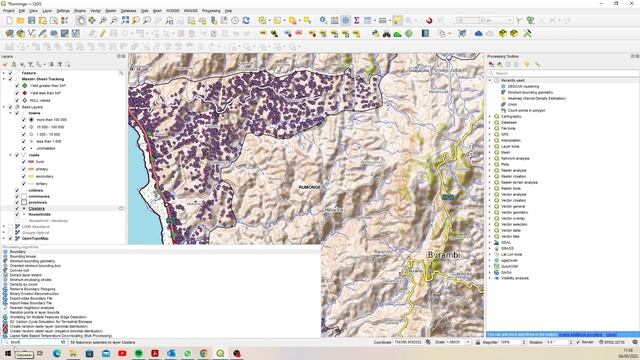Collapse the roads layer legend
The image size is (640, 360).
[x=11, y=155]
